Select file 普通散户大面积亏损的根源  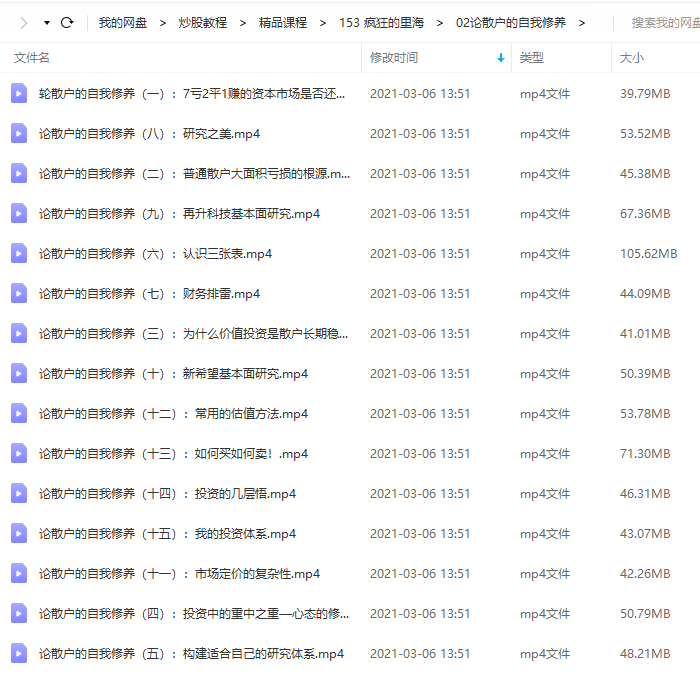[x=194, y=174]
